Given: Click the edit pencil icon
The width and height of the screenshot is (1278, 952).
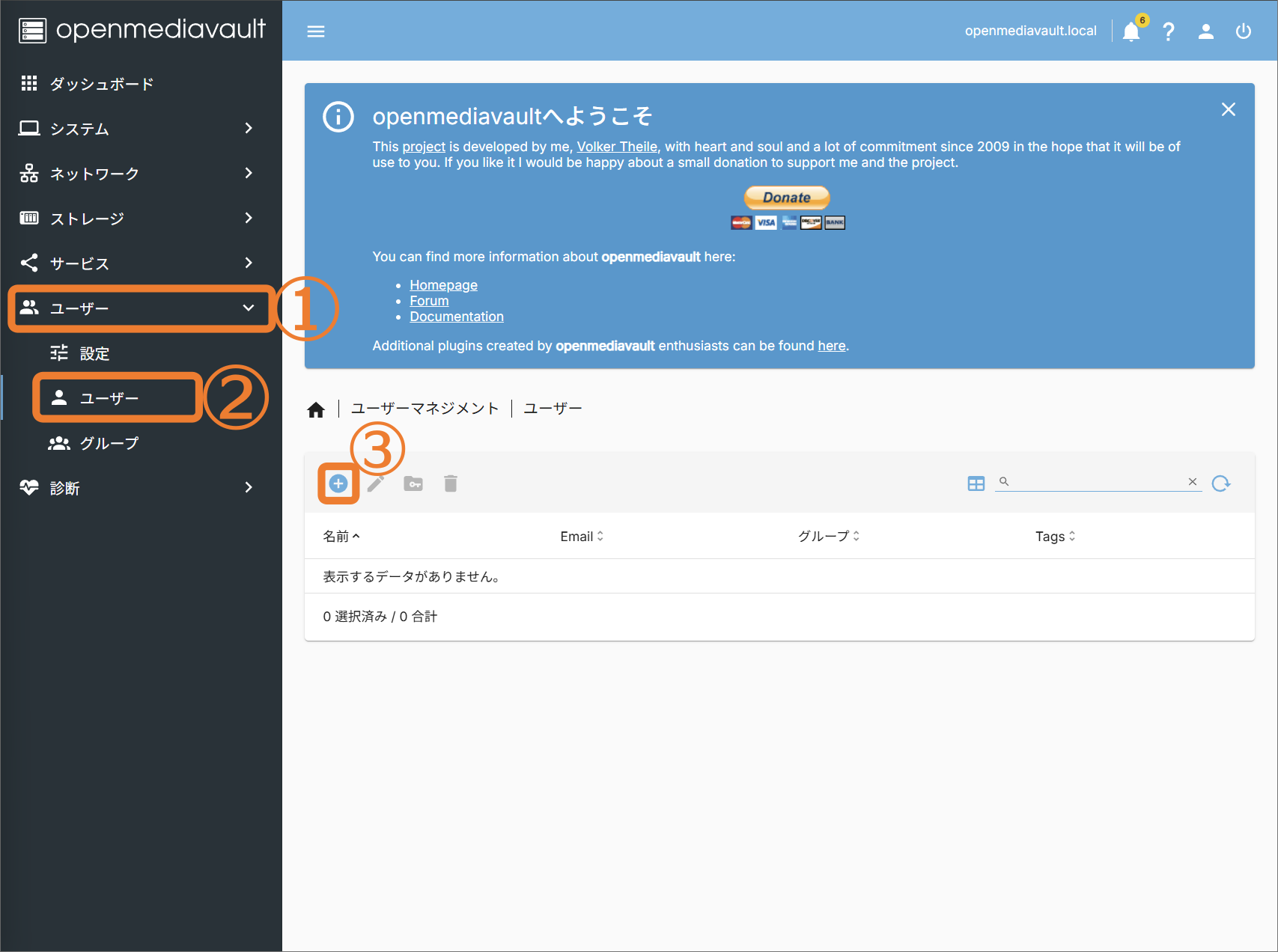Looking at the screenshot, I should click(376, 483).
